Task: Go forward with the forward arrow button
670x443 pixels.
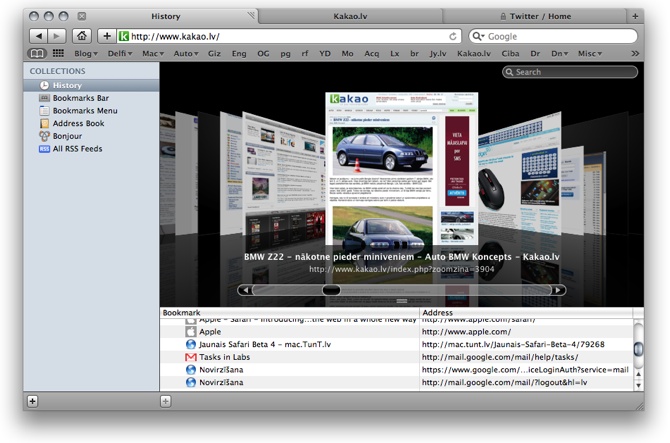Action: tap(56, 36)
